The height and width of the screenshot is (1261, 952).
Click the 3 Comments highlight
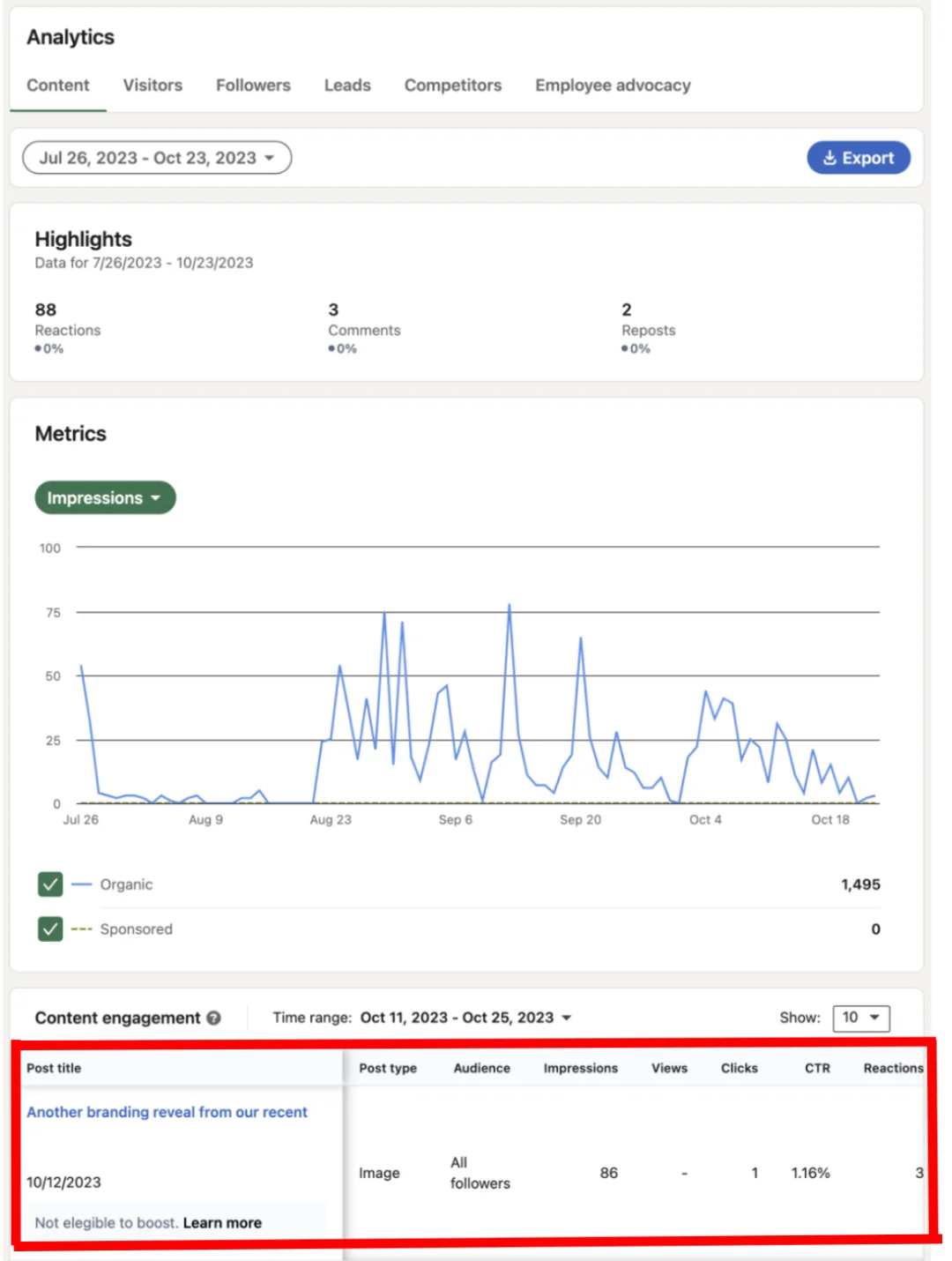coord(364,328)
